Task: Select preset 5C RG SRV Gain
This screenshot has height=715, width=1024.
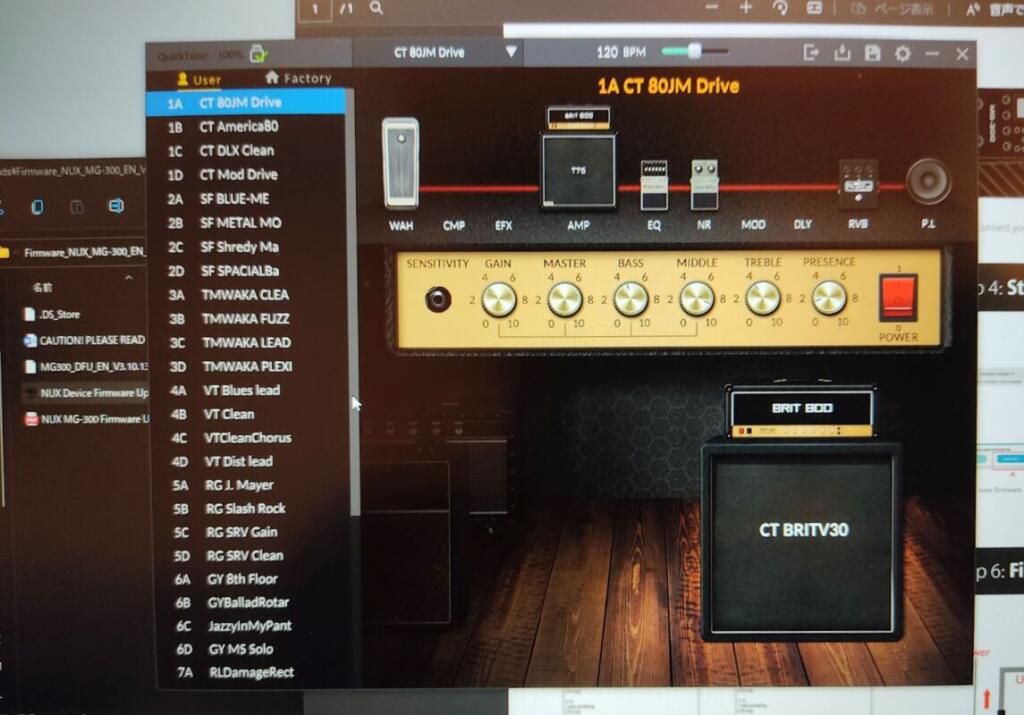Action: point(252,532)
